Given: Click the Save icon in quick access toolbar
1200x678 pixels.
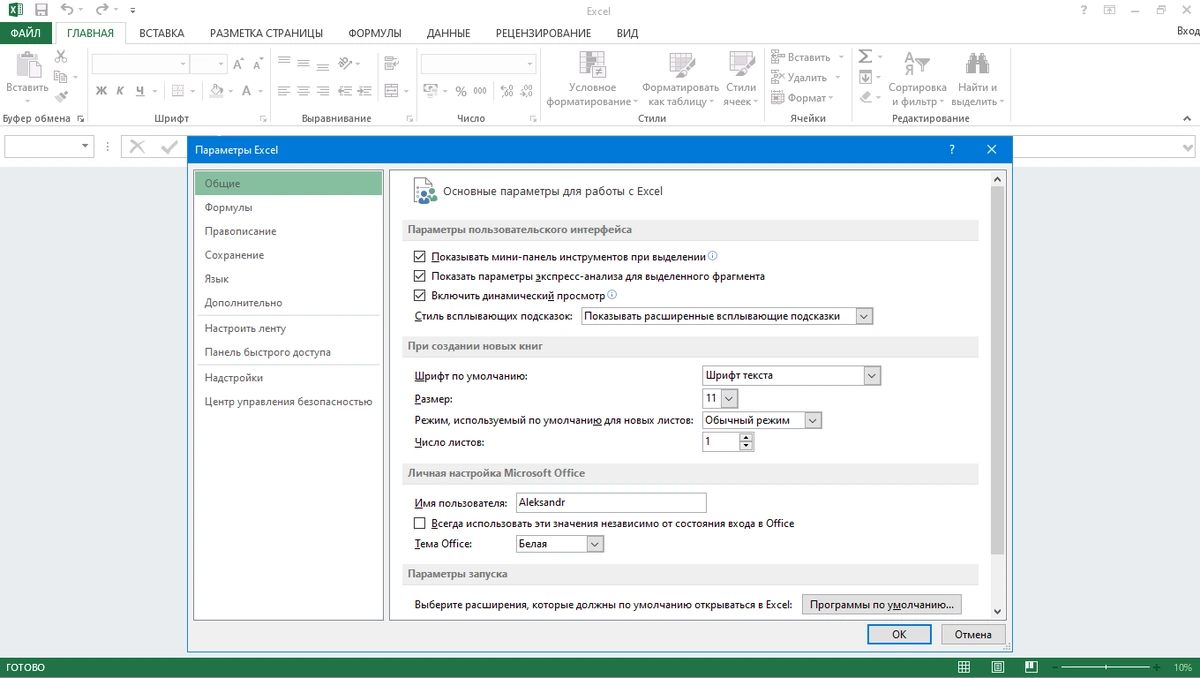Looking at the screenshot, I should (x=41, y=10).
